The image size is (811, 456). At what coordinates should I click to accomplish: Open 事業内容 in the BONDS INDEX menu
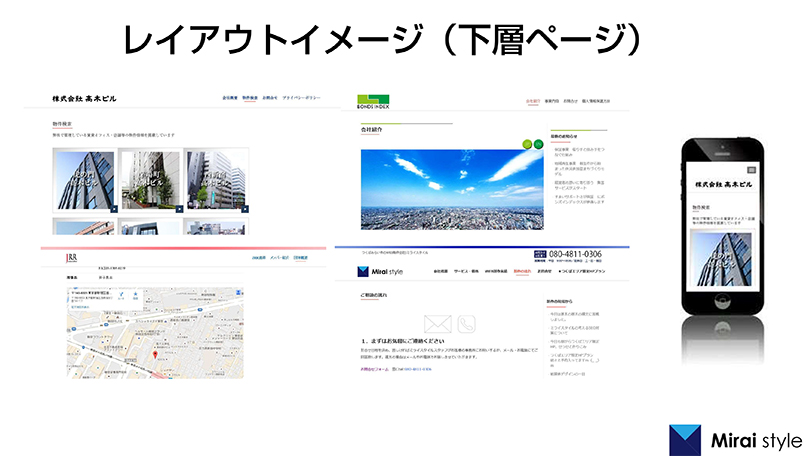(552, 101)
